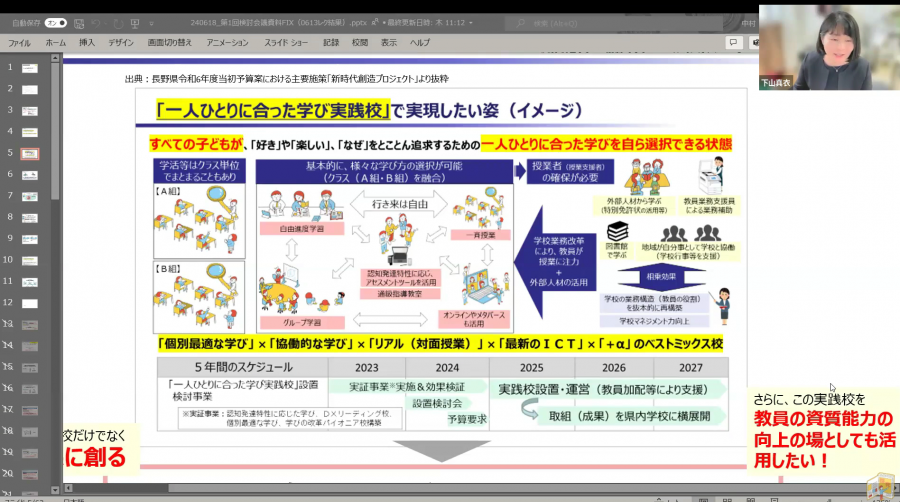Open the 記録 tab

coord(331,42)
